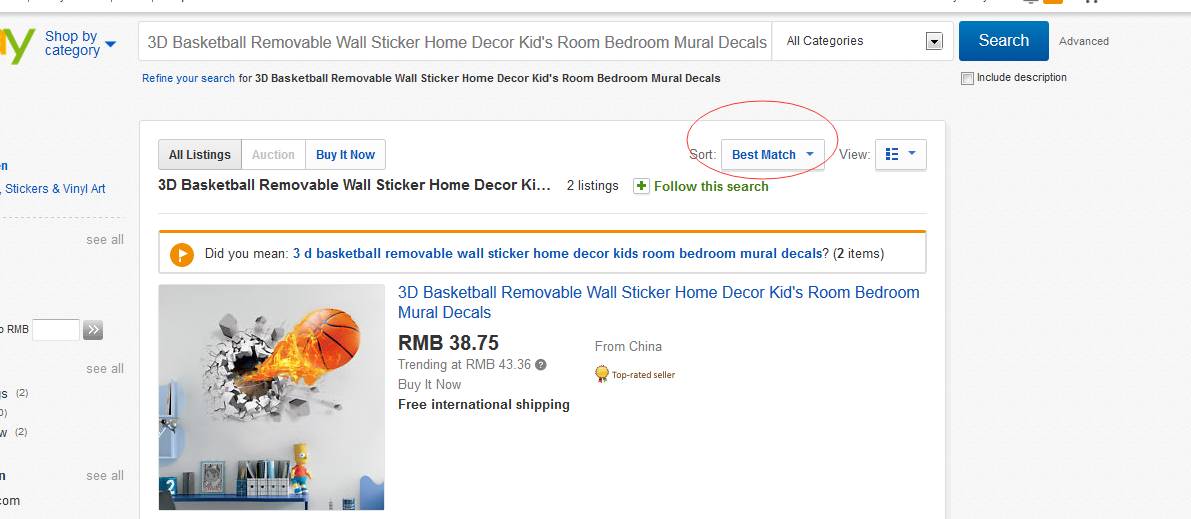Screen dimensions: 1191x519
Task: Click the maximum RMB price input field
Action: (x=56, y=330)
